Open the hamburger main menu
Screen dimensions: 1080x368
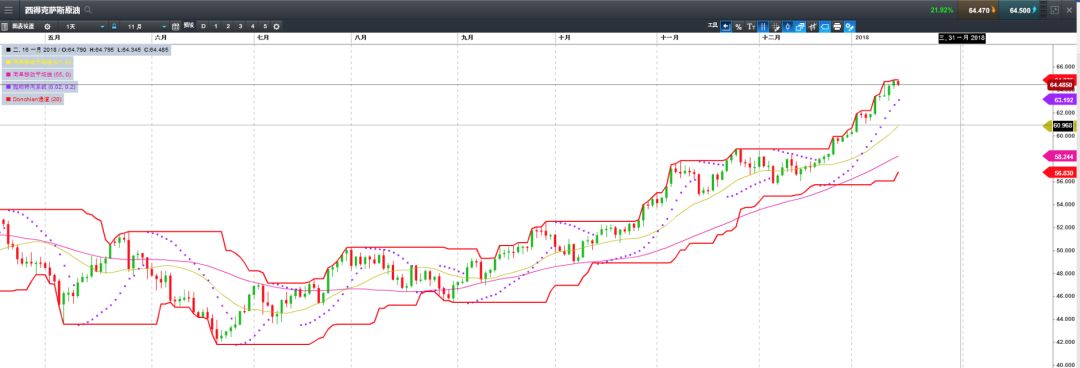coord(8,10)
